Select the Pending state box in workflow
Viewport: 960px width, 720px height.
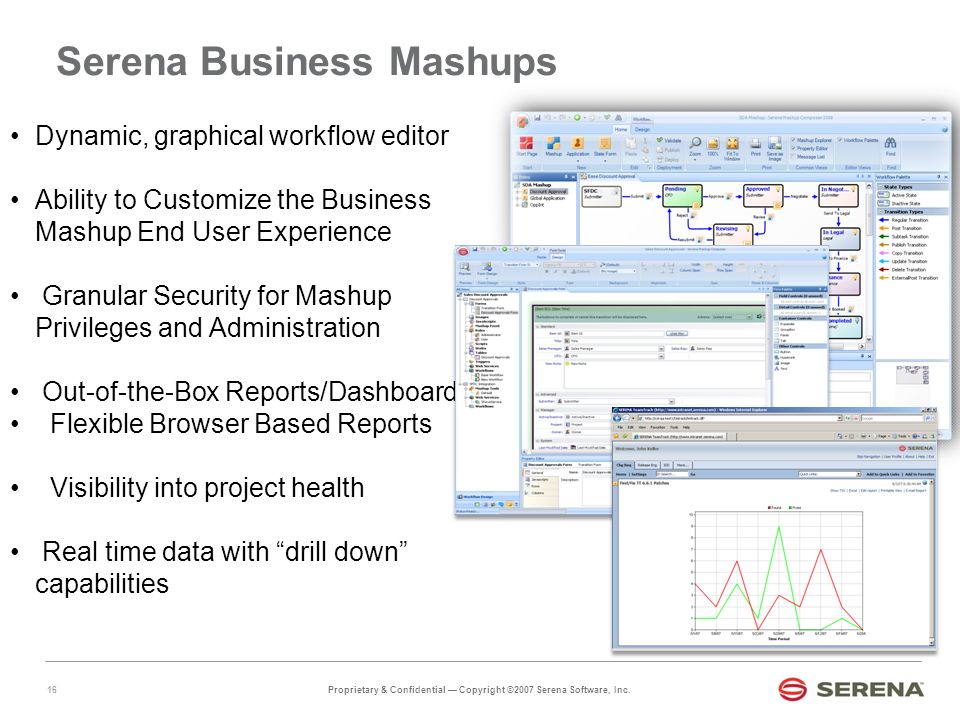tap(683, 196)
